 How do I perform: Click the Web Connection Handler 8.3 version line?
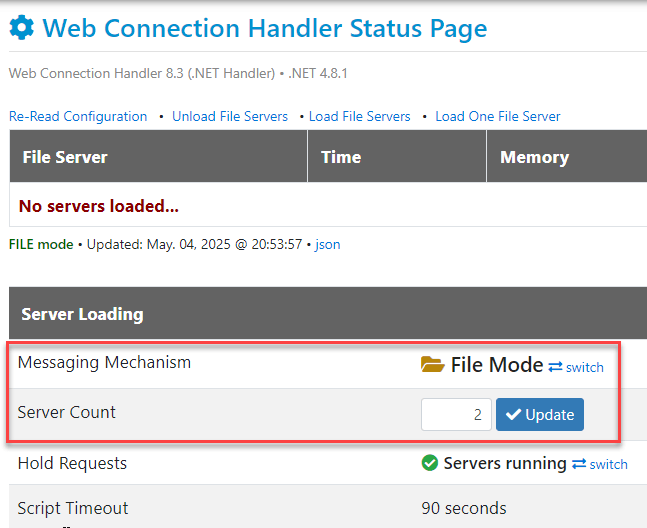(178, 73)
